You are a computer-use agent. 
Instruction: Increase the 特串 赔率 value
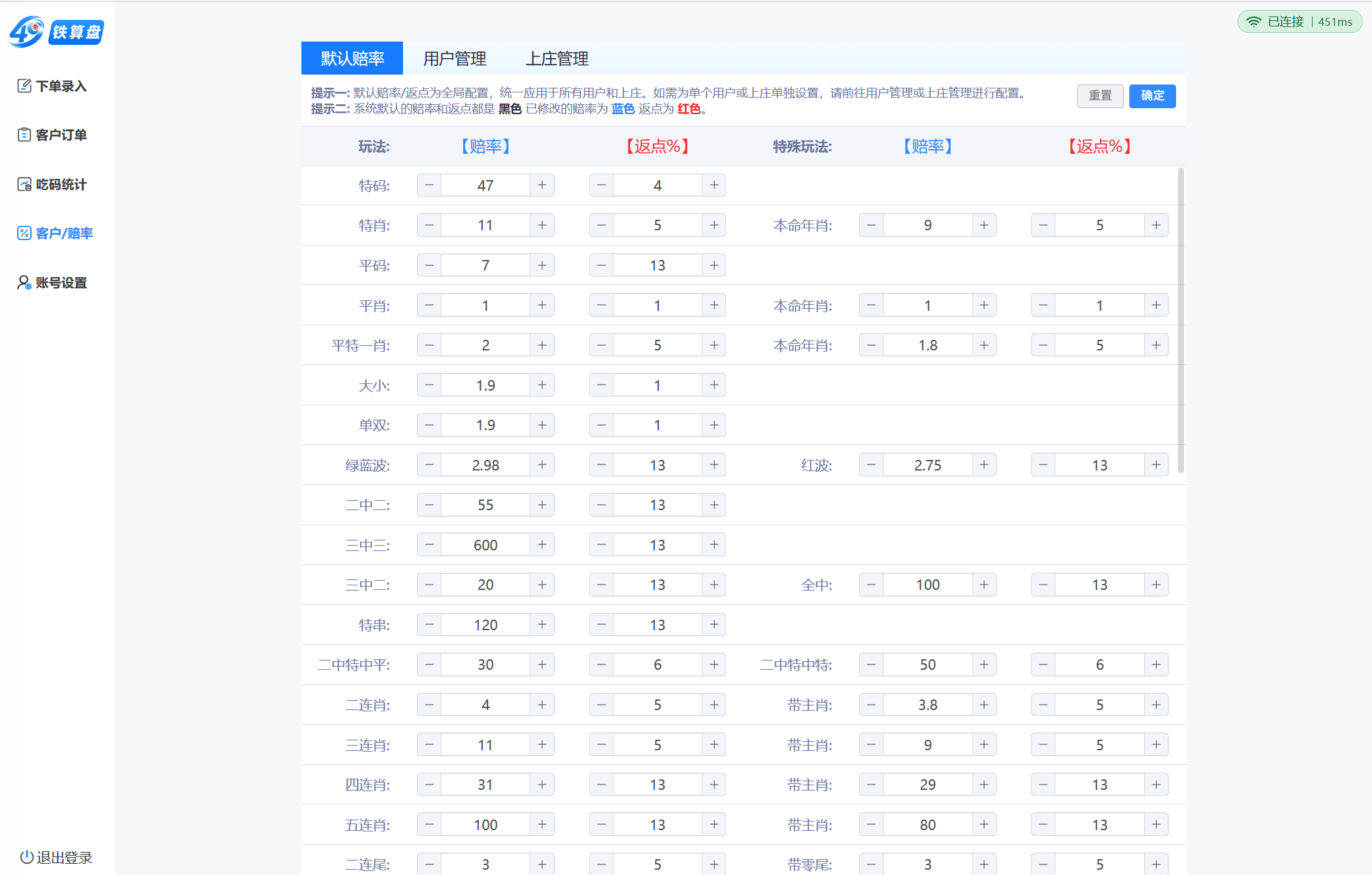(542, 625)
